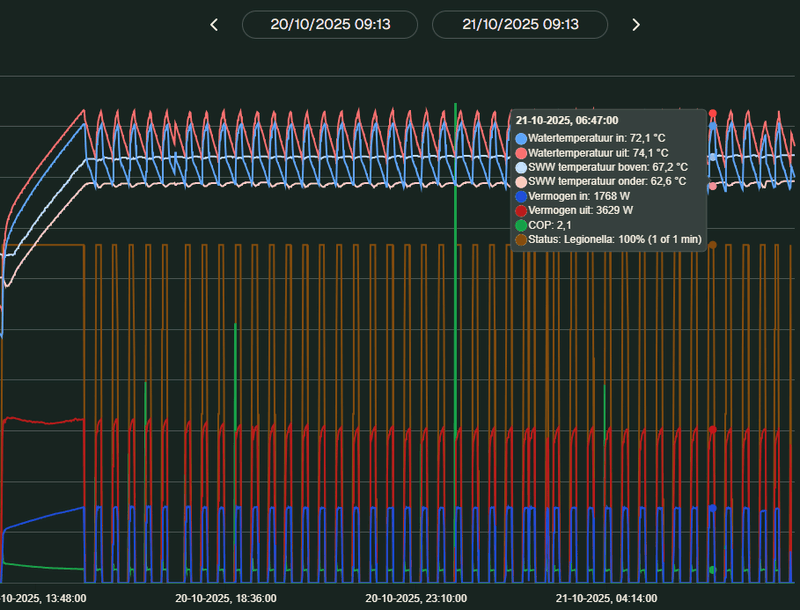
Task: Click the green COP legend dot
Action: 521,226
